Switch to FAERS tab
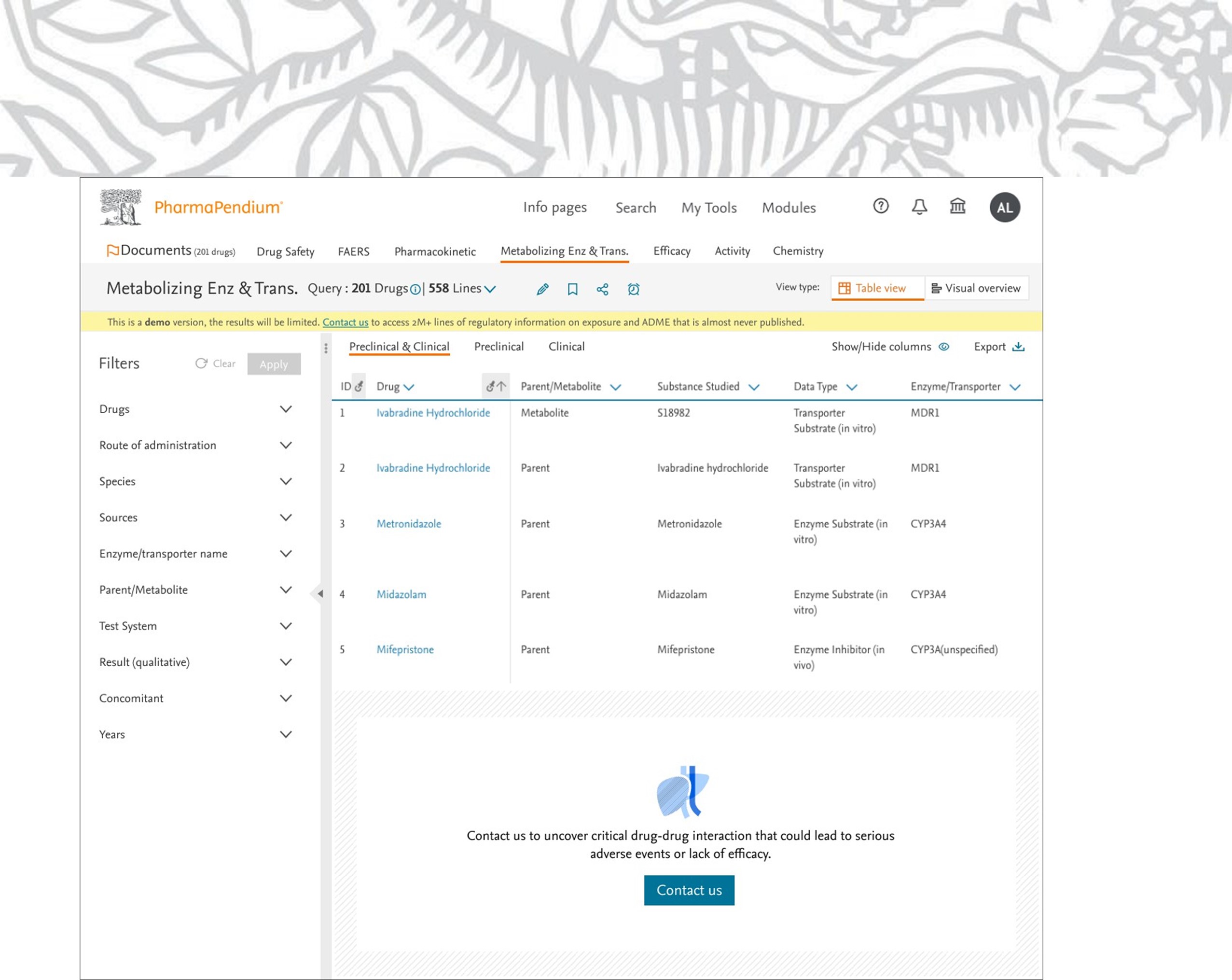 [x=353, y=252]
